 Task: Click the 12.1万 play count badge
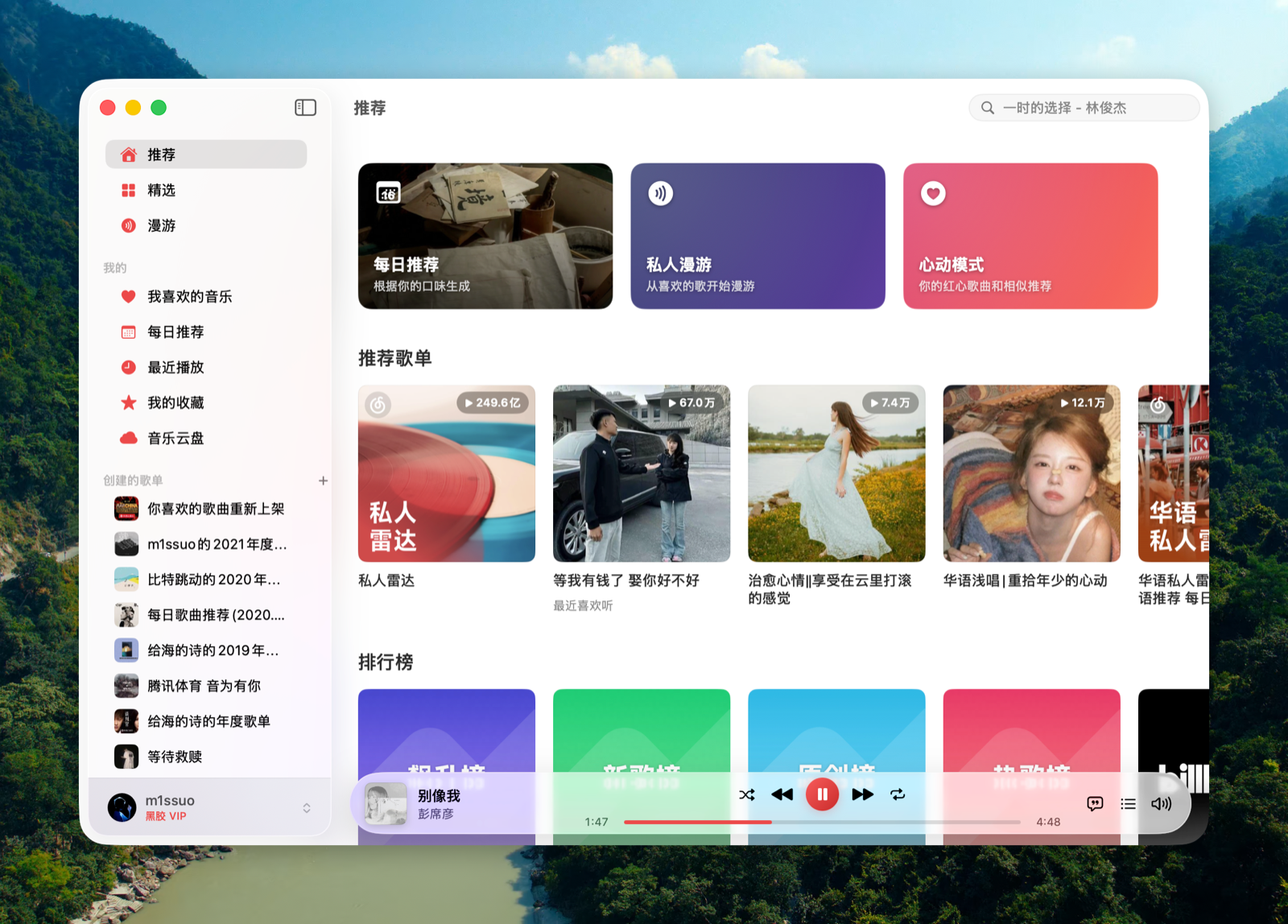(x=1083, y=402)
